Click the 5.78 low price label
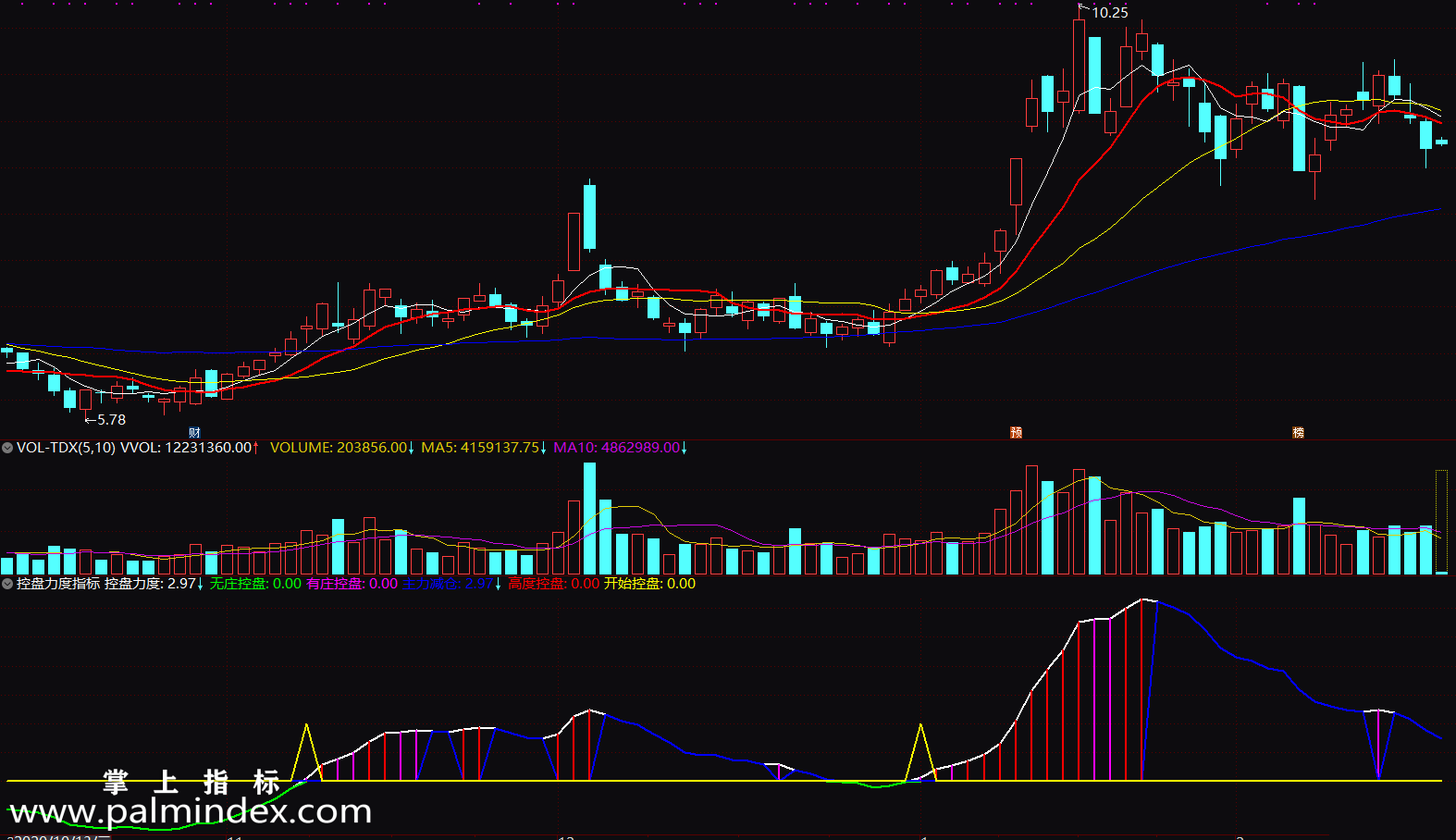This screenshot has height=840, width=1456. (112, 420)
